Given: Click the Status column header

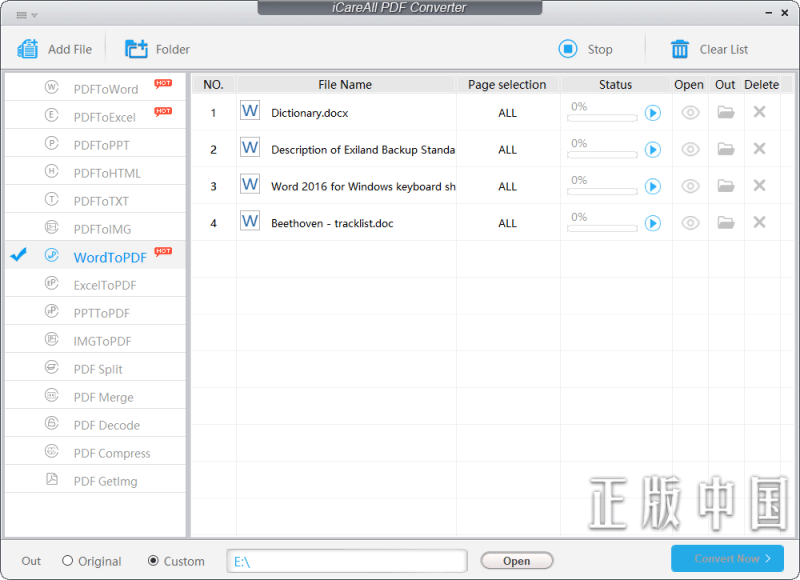Looking at the screenshot, I should tap(615, 84).
